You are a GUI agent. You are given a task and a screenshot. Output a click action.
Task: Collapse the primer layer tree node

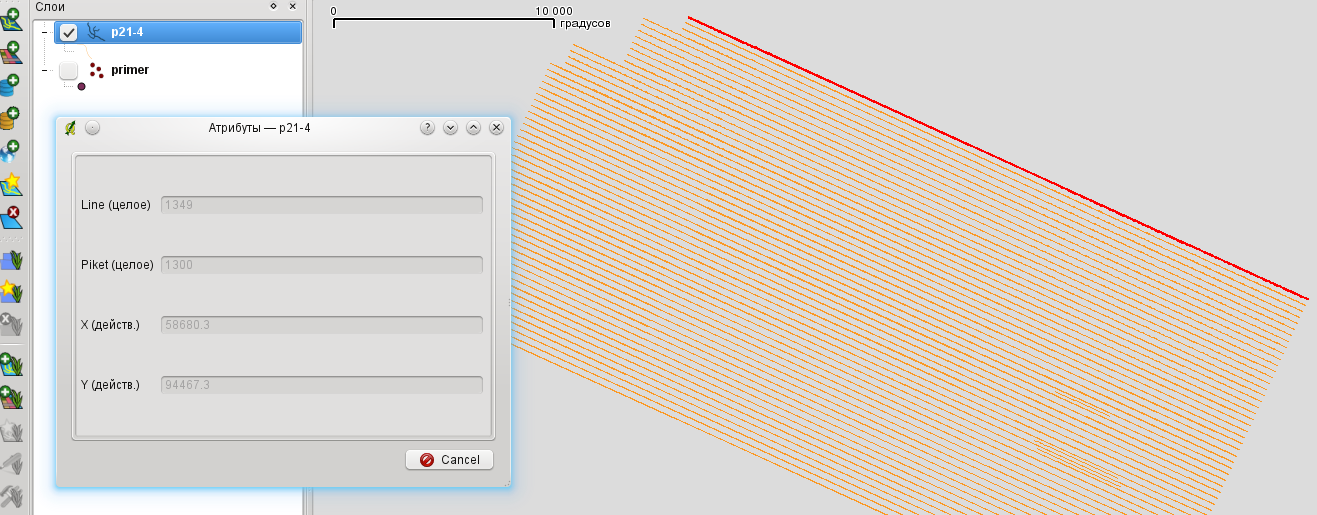(x=45, y=71)
